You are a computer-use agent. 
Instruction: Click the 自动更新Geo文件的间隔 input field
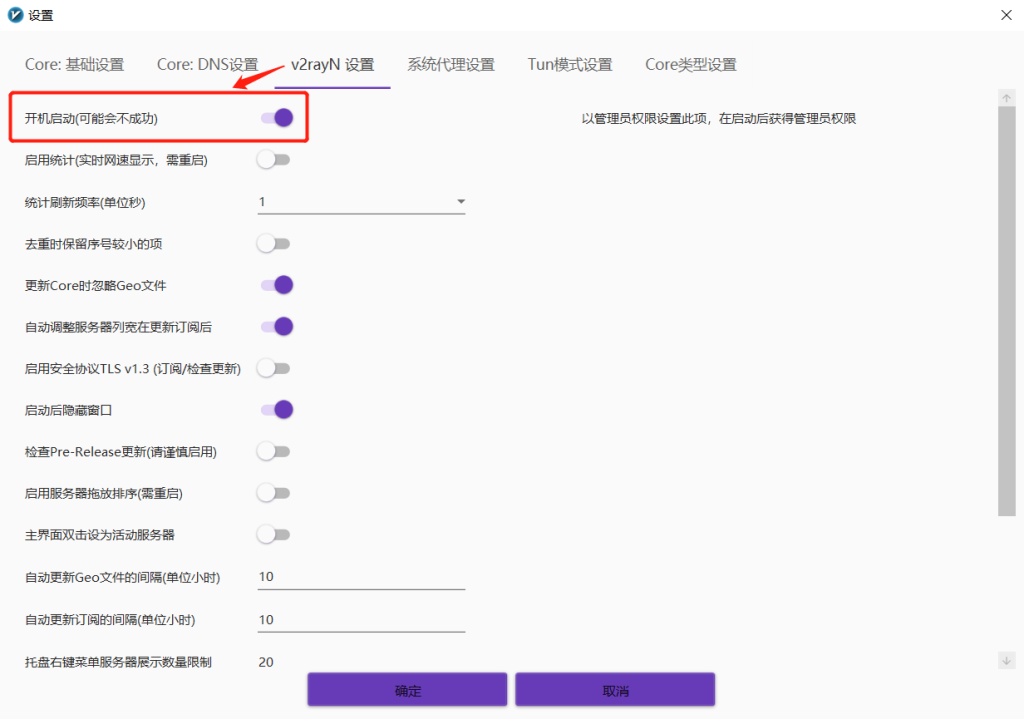pyautogui.click(x=361, y=577)
